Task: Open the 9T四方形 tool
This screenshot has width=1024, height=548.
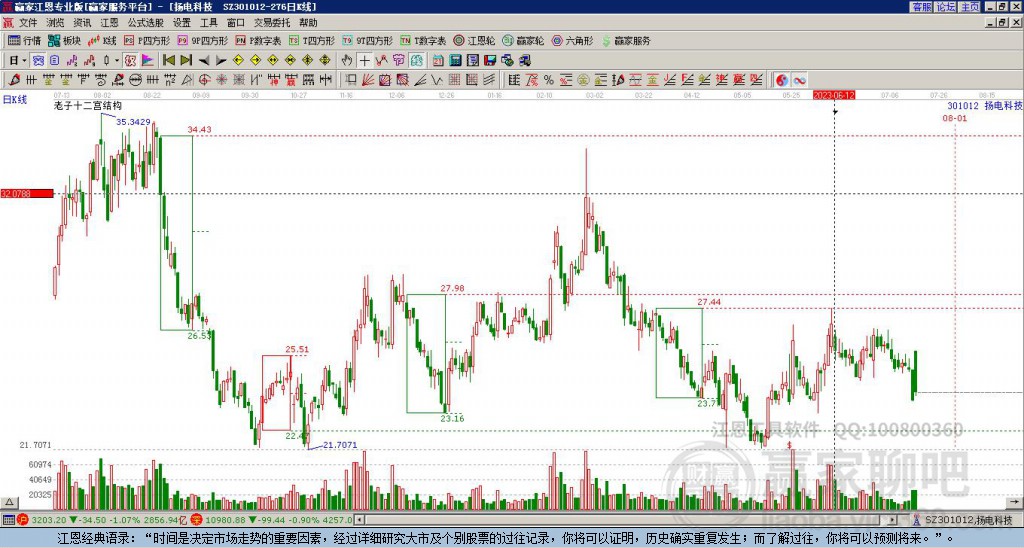Action: 368,40
